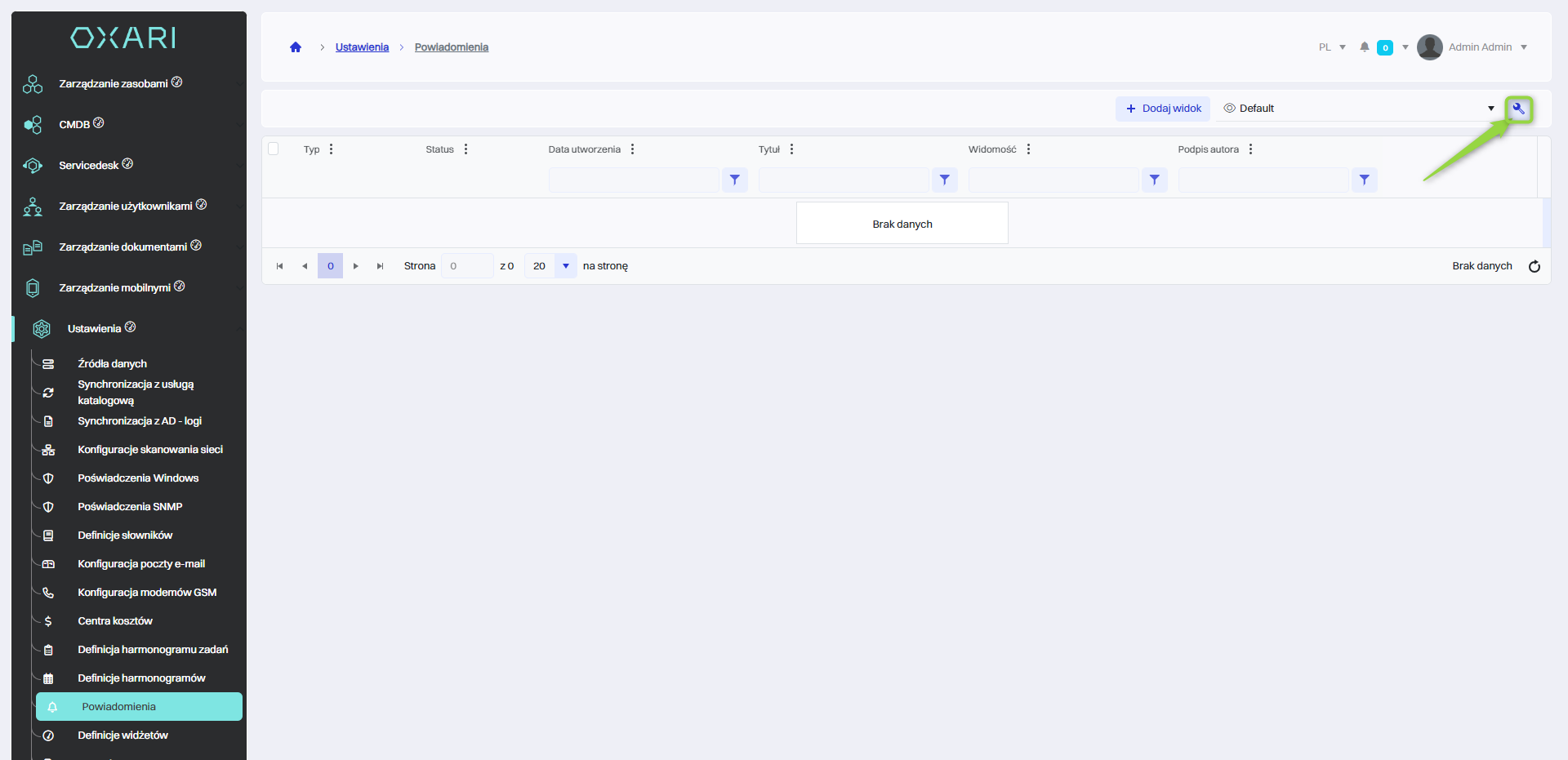Toggle the select-all rows checkbox

tap(274, 149)
